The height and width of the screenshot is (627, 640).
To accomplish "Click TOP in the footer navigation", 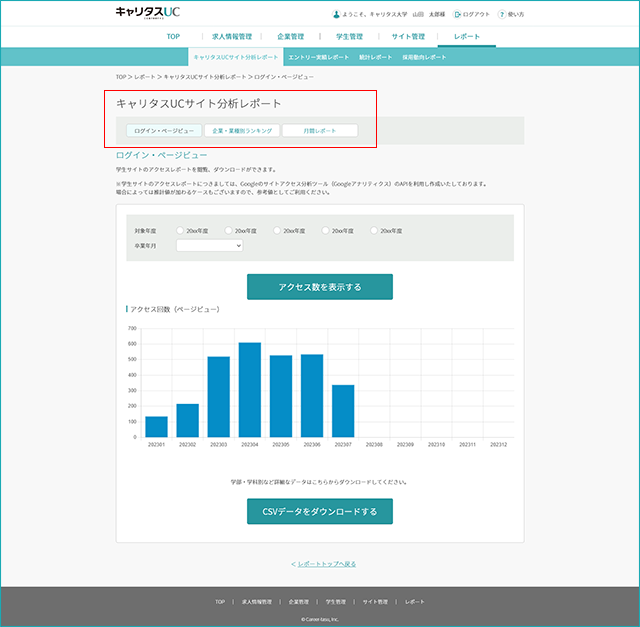I will click(220, 602).
